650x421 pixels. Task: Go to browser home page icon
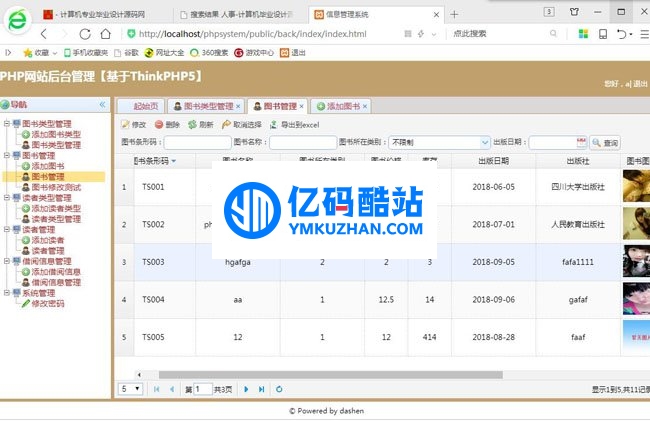[106, 34]
